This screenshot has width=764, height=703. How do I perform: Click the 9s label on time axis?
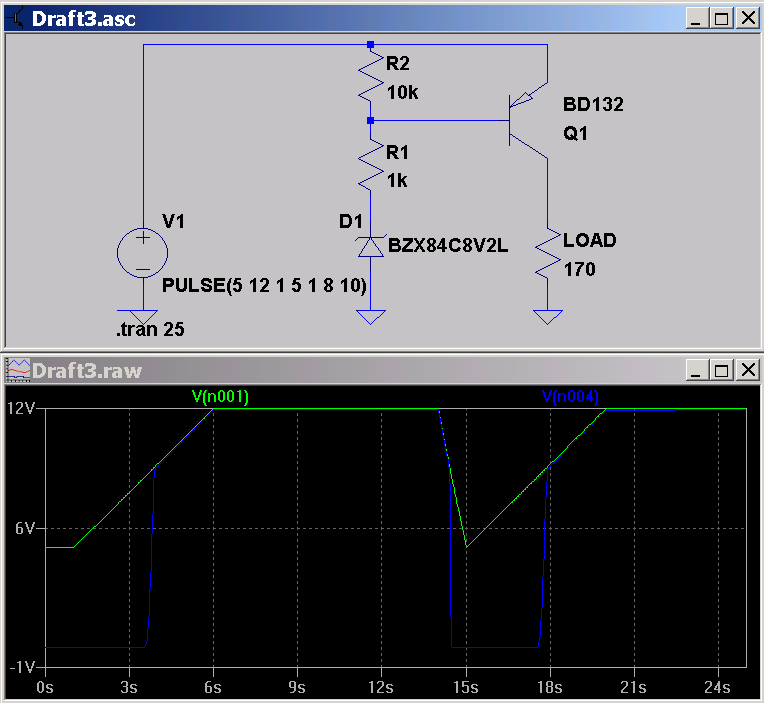click(297, 687)
